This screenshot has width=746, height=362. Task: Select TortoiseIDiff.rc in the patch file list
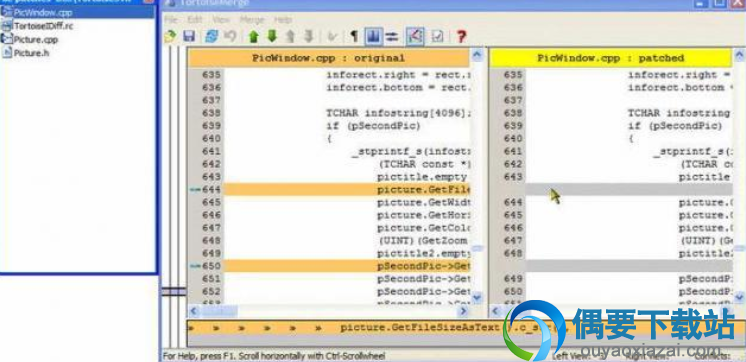[43, 26]
